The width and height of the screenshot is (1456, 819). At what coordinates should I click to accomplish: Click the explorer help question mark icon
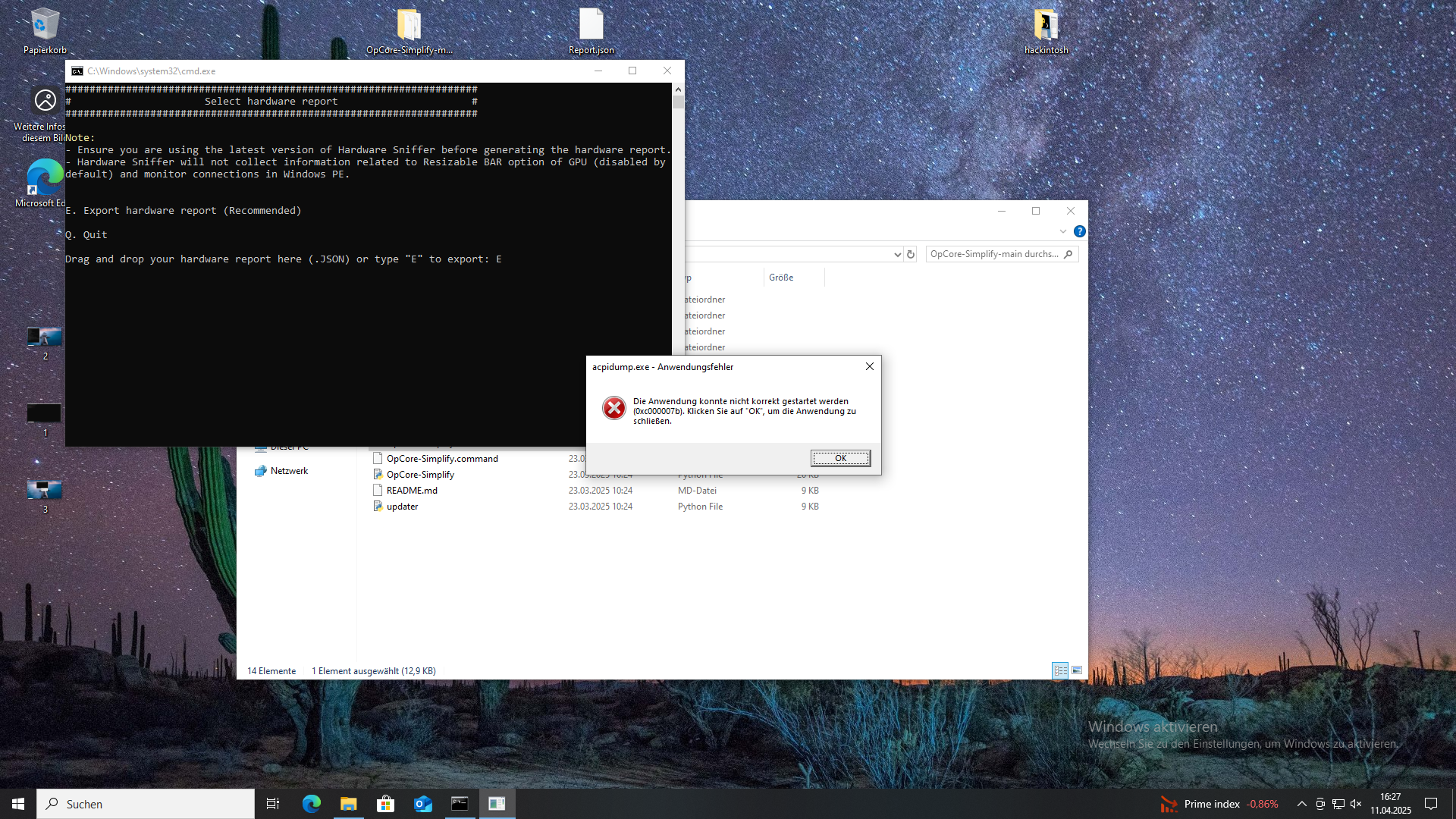(x=1080, y=231)
